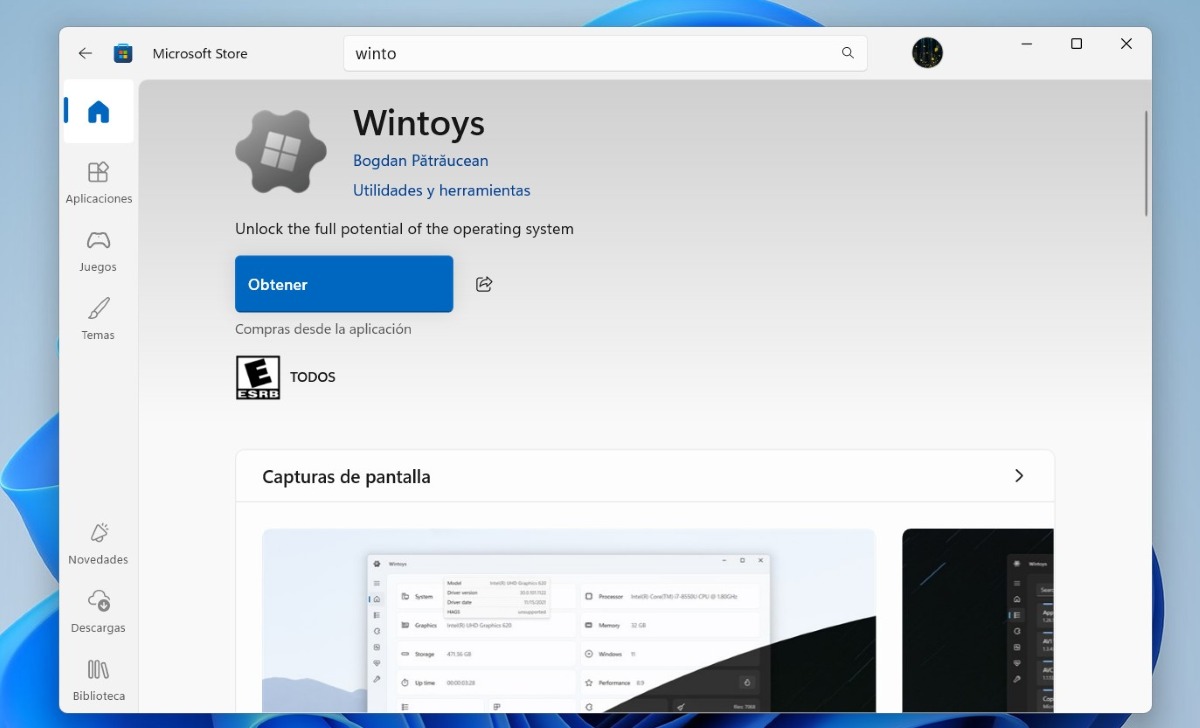Open developer page Bogdan Pătrăucean

point(420,160)
